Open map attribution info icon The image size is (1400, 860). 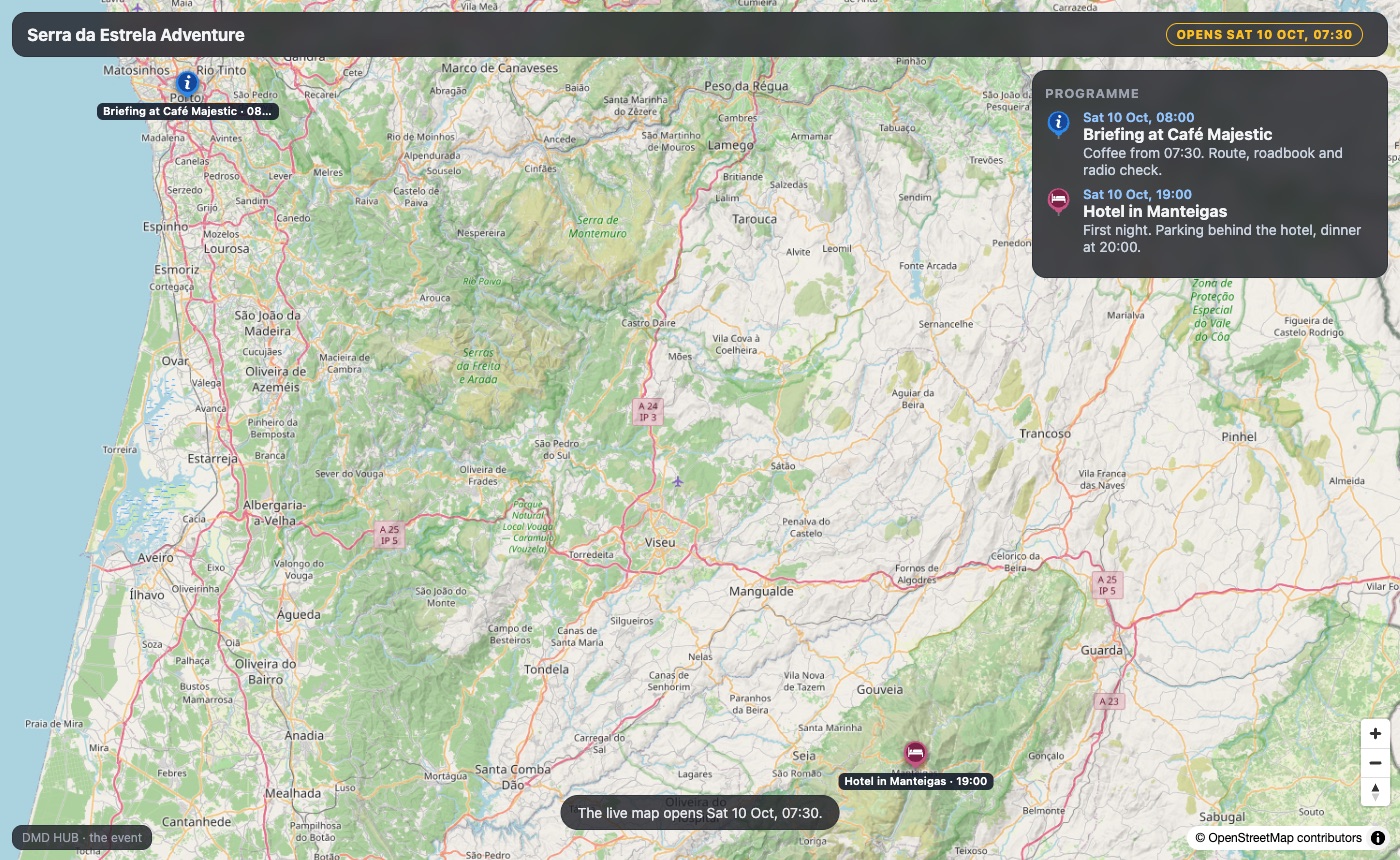tap(1377, 838)
